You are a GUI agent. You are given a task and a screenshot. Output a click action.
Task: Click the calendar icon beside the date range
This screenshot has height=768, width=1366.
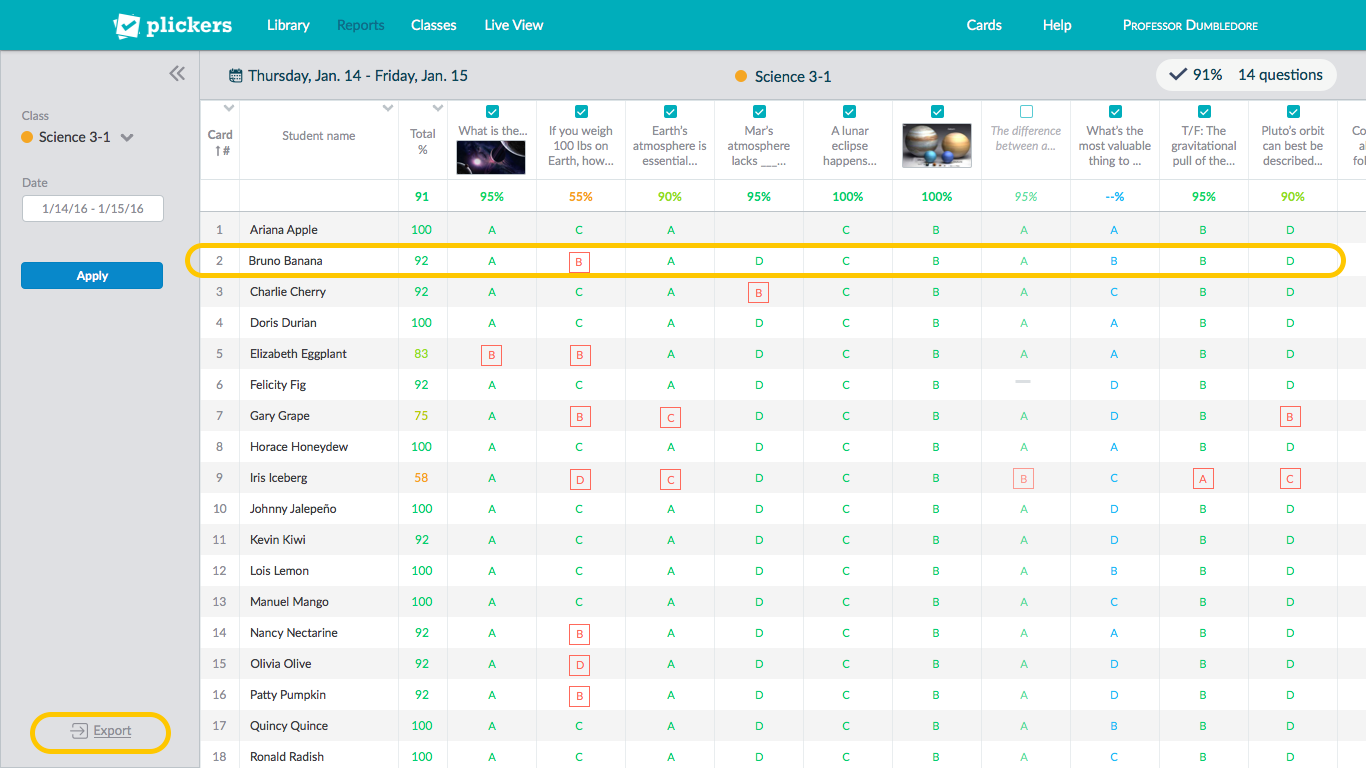pyautogui.click(x=236, y=76)
